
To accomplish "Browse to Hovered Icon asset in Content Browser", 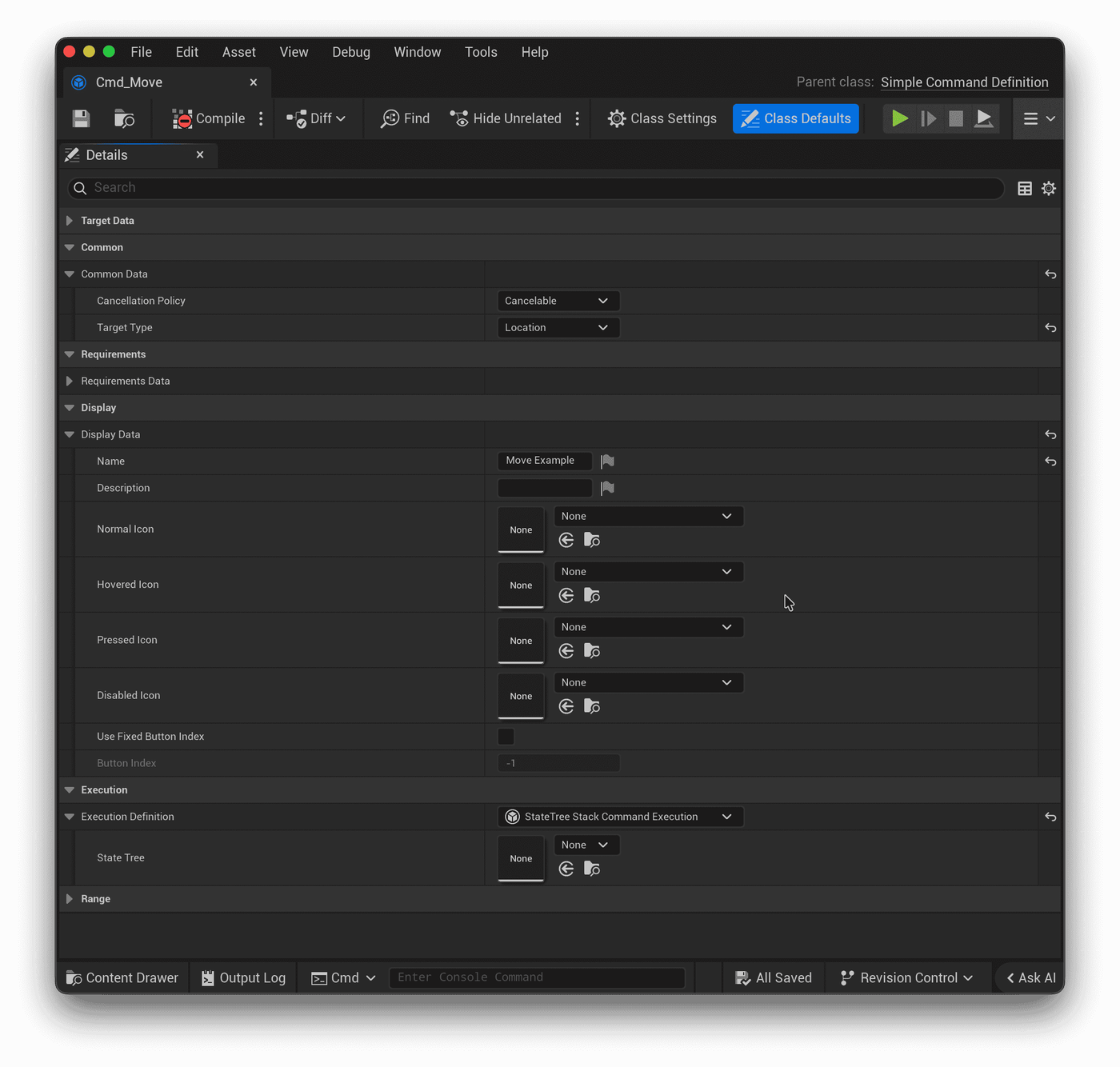I will [592, 596].
